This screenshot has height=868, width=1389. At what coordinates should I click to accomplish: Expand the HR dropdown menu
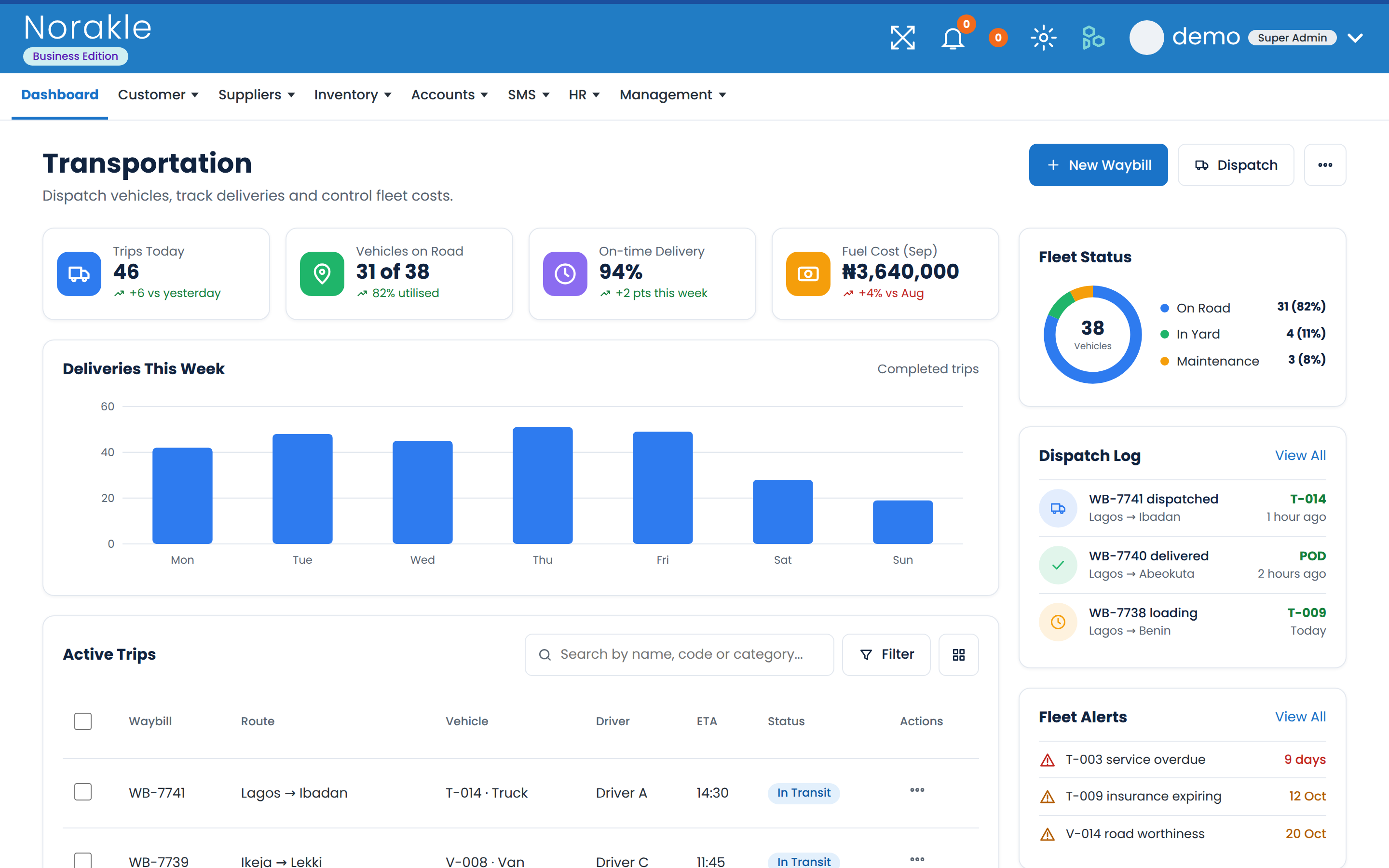(585, 95)
